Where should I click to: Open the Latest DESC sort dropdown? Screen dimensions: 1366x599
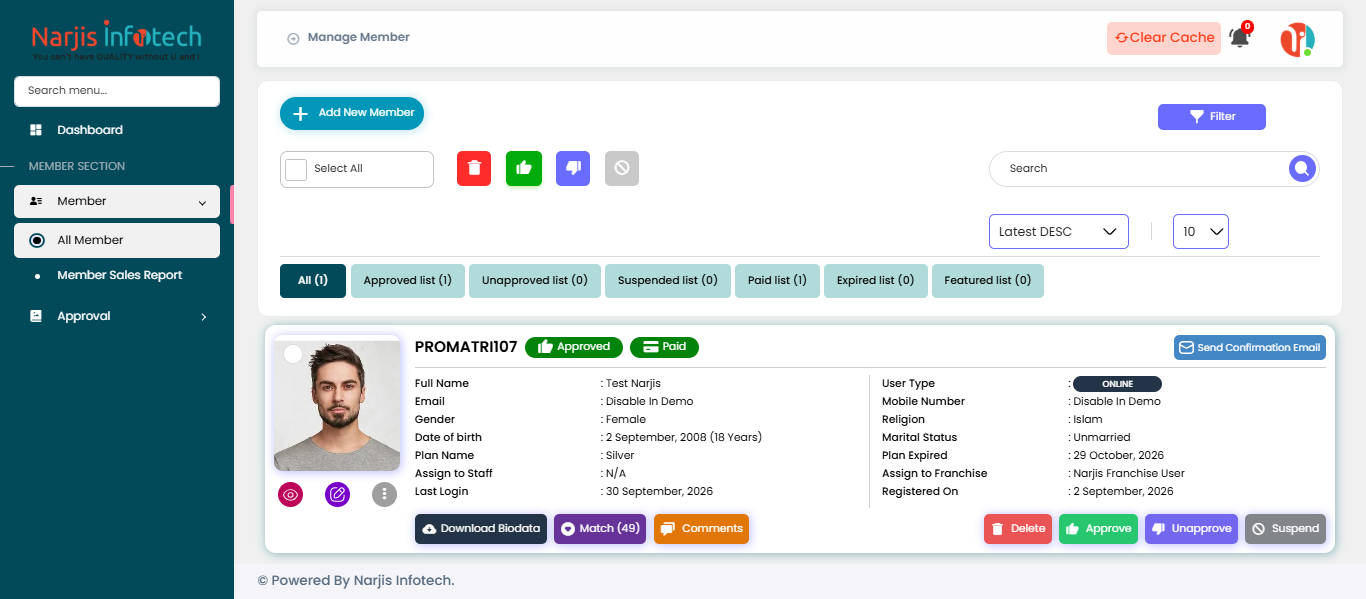pos(1058,231)
